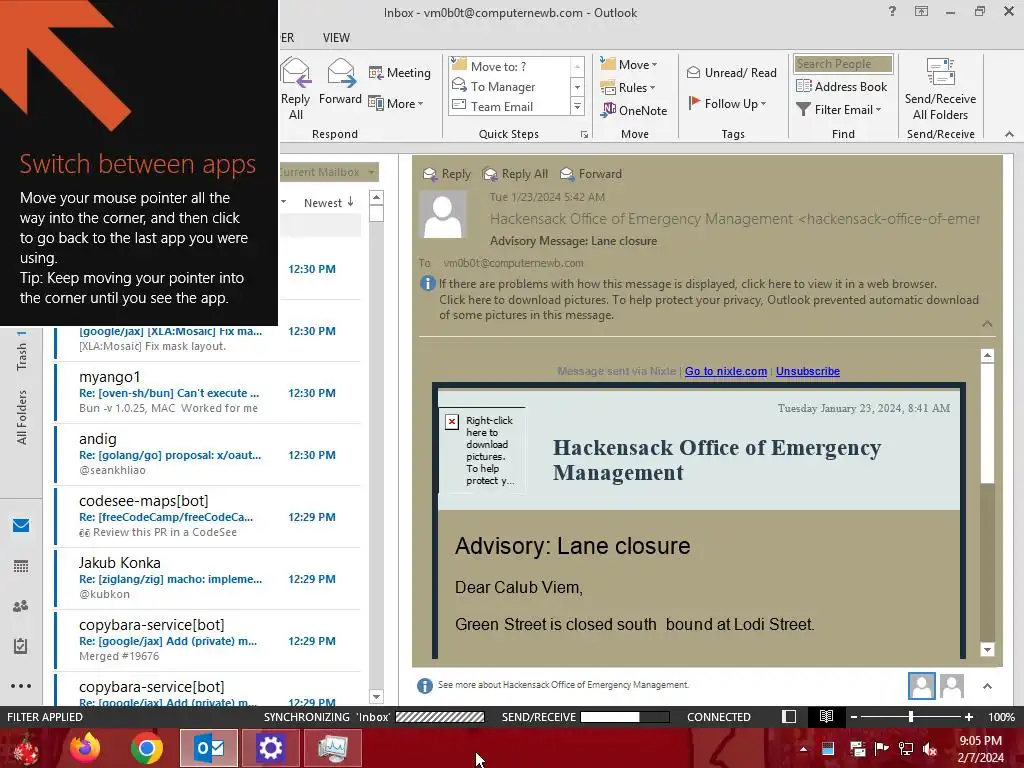This screenshot has height=768, width=1024.
Task: Switch to the Mail view icon
Action: 21,525
